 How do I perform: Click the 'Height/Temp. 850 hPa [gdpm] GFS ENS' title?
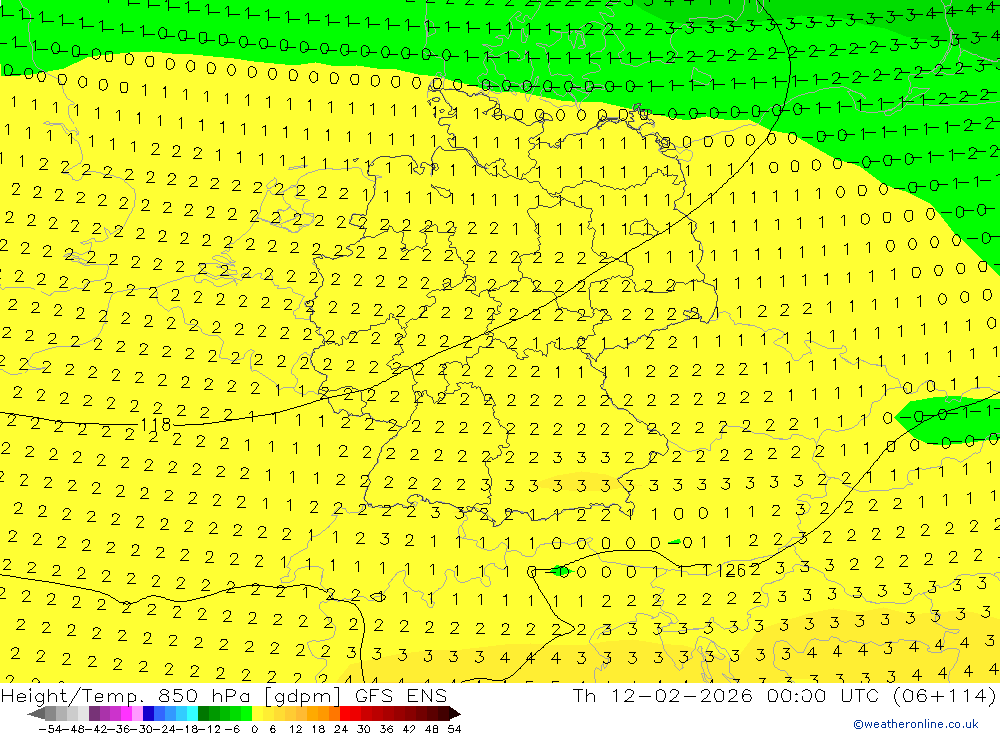click(x=224, y=695)
